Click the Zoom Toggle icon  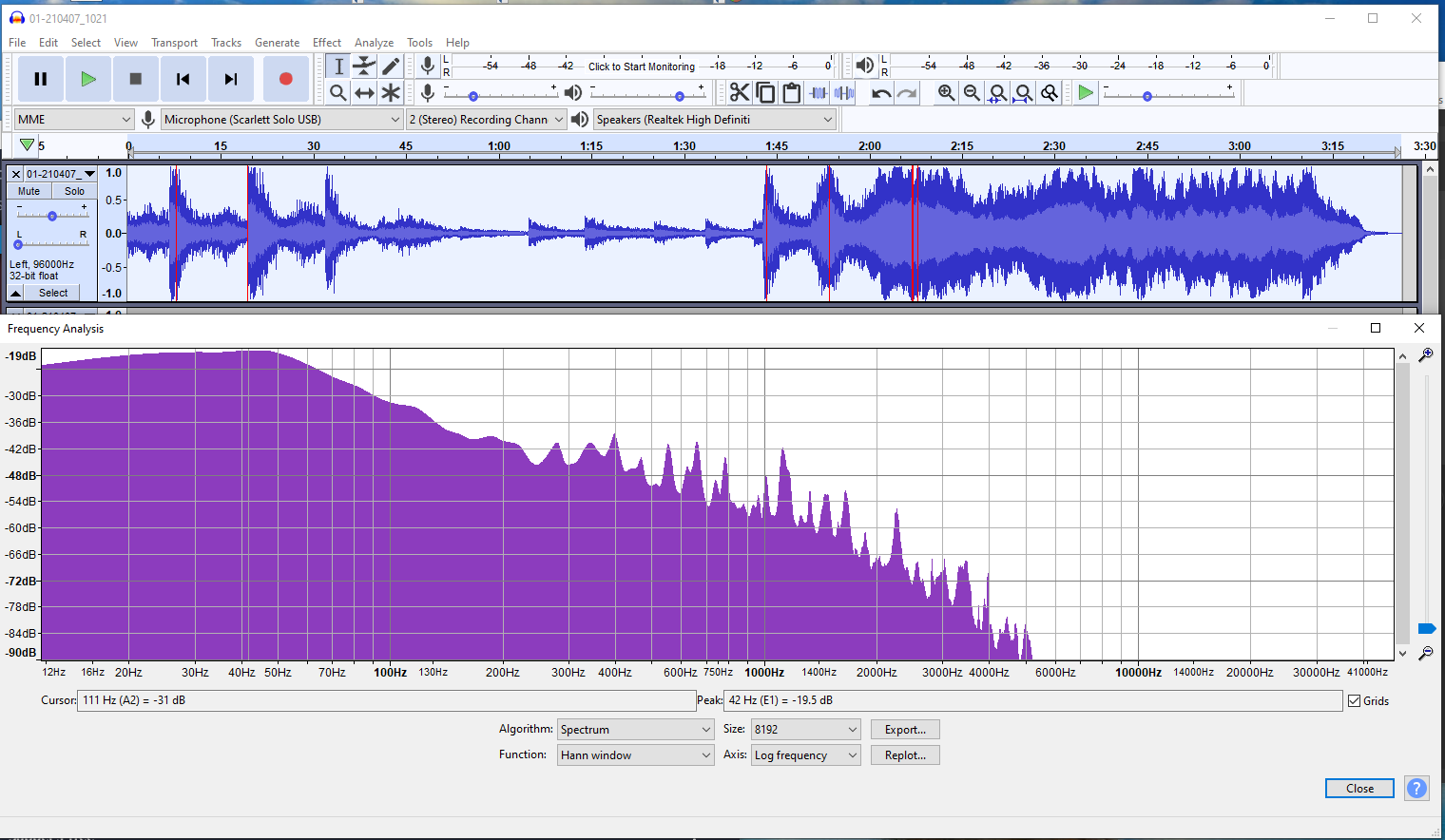[1049, 92]
